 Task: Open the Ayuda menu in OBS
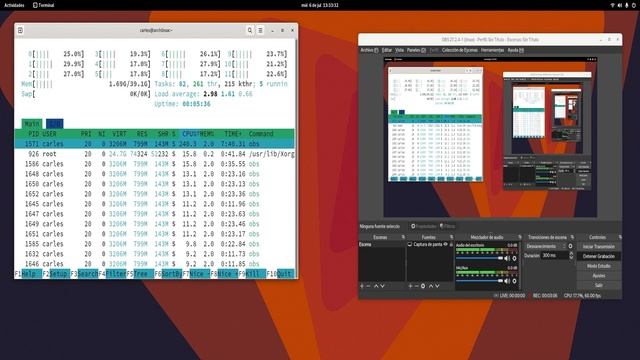[x=516, y=50]
